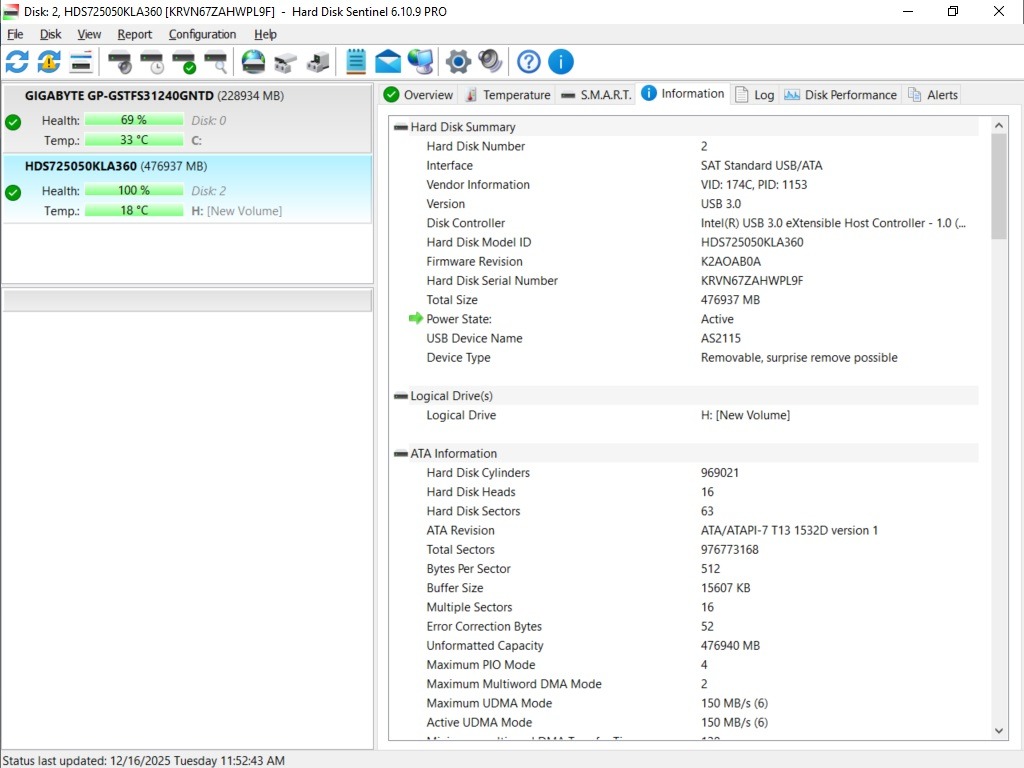Open the Configuration menu
1024x768 pixels.
tap(202, 34)
